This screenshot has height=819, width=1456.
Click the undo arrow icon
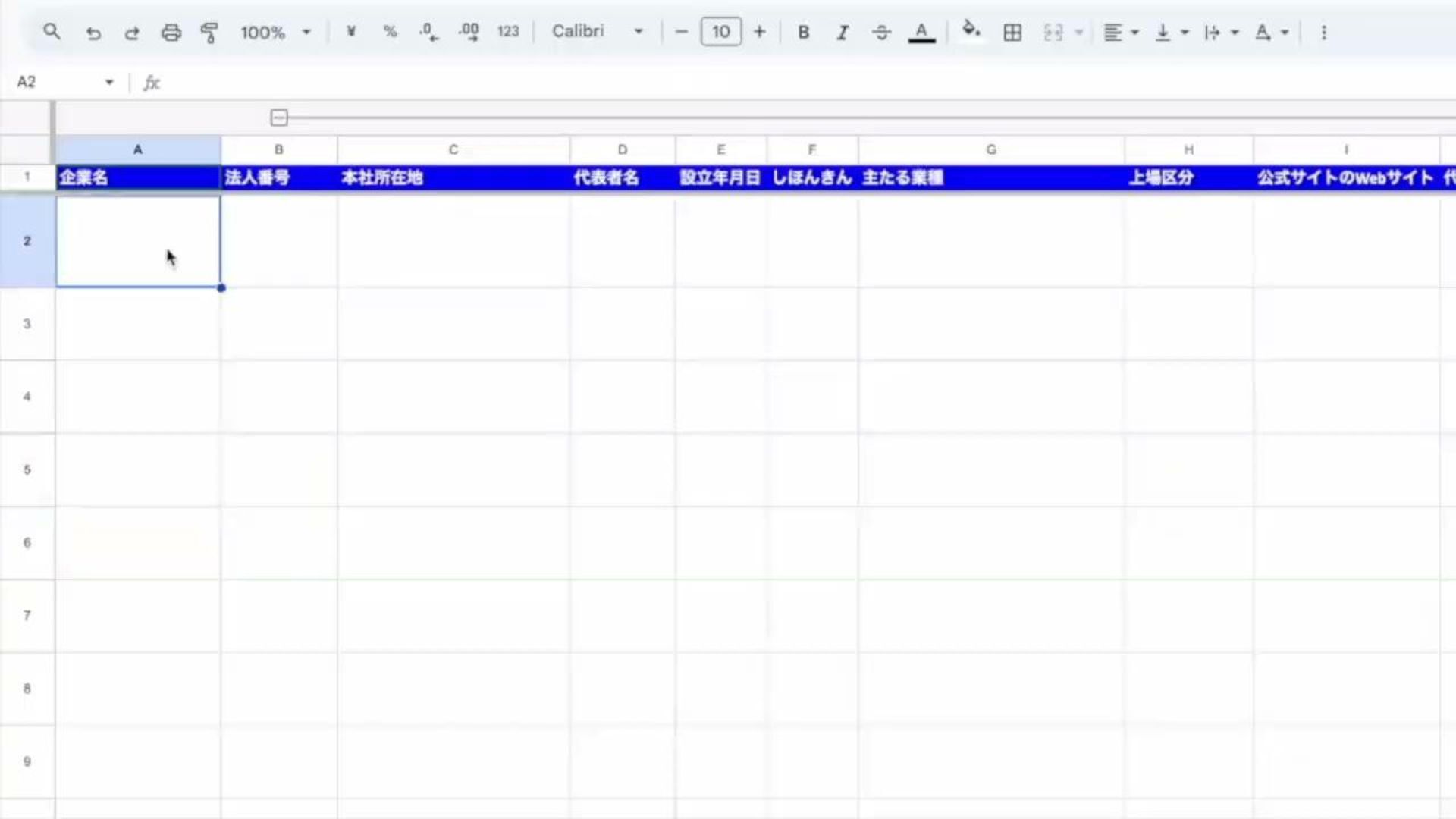tap(93, 33)
